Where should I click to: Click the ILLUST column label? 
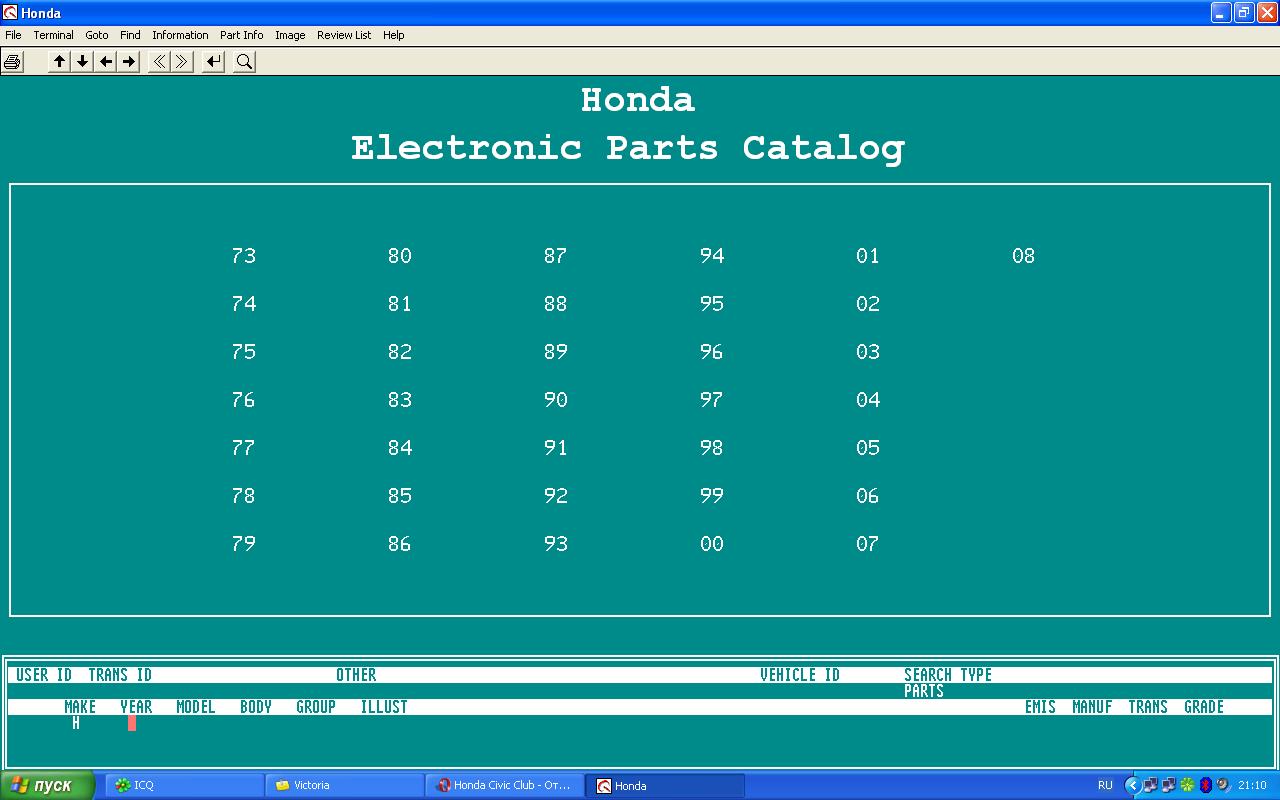coord(384,707)
